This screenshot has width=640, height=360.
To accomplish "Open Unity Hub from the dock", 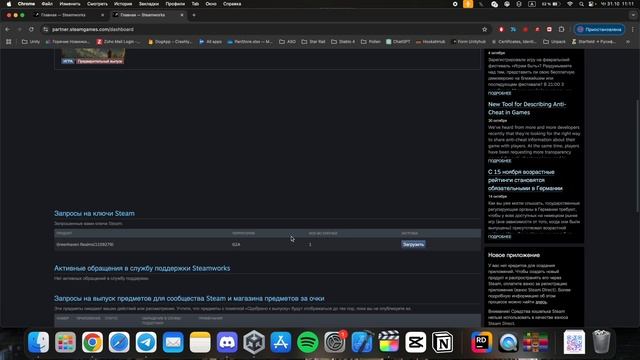I will point(254,342).
